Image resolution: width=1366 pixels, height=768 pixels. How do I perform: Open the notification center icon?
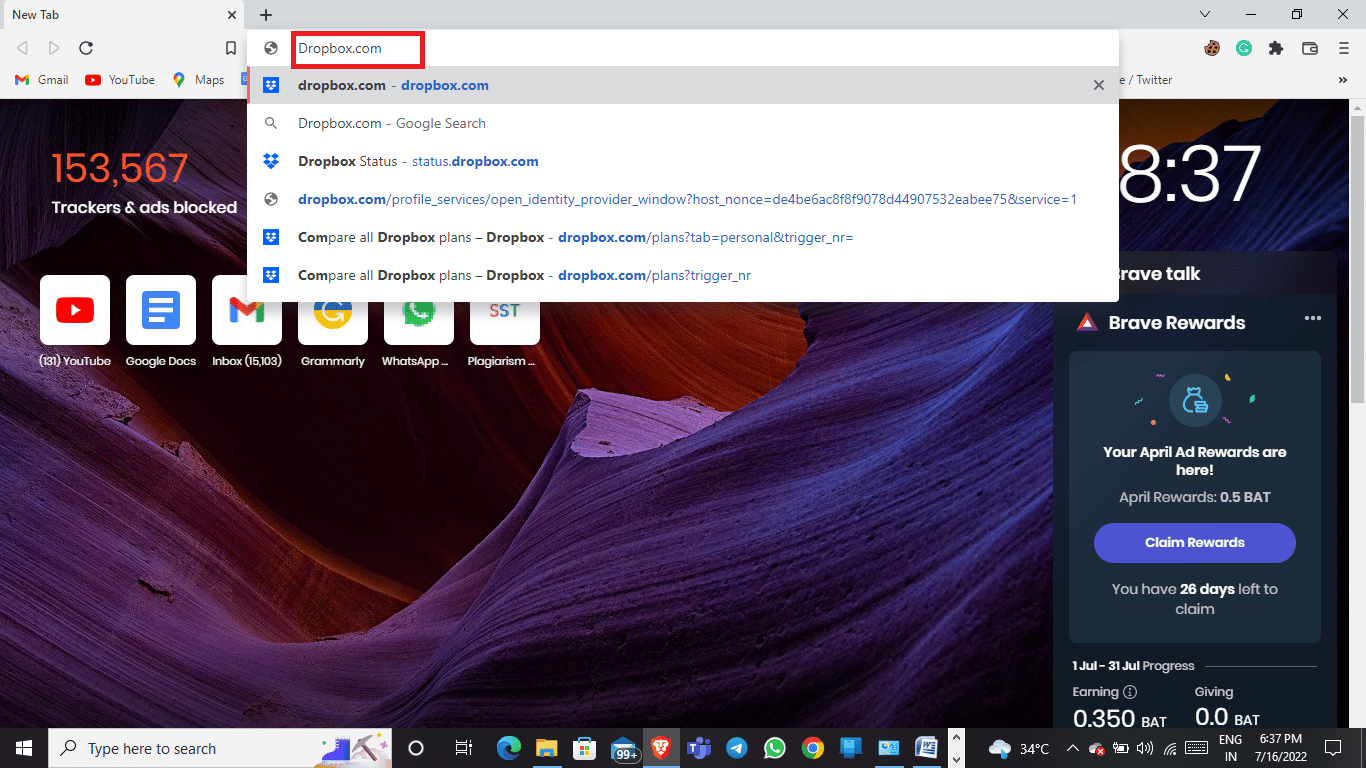point(1332,748)
